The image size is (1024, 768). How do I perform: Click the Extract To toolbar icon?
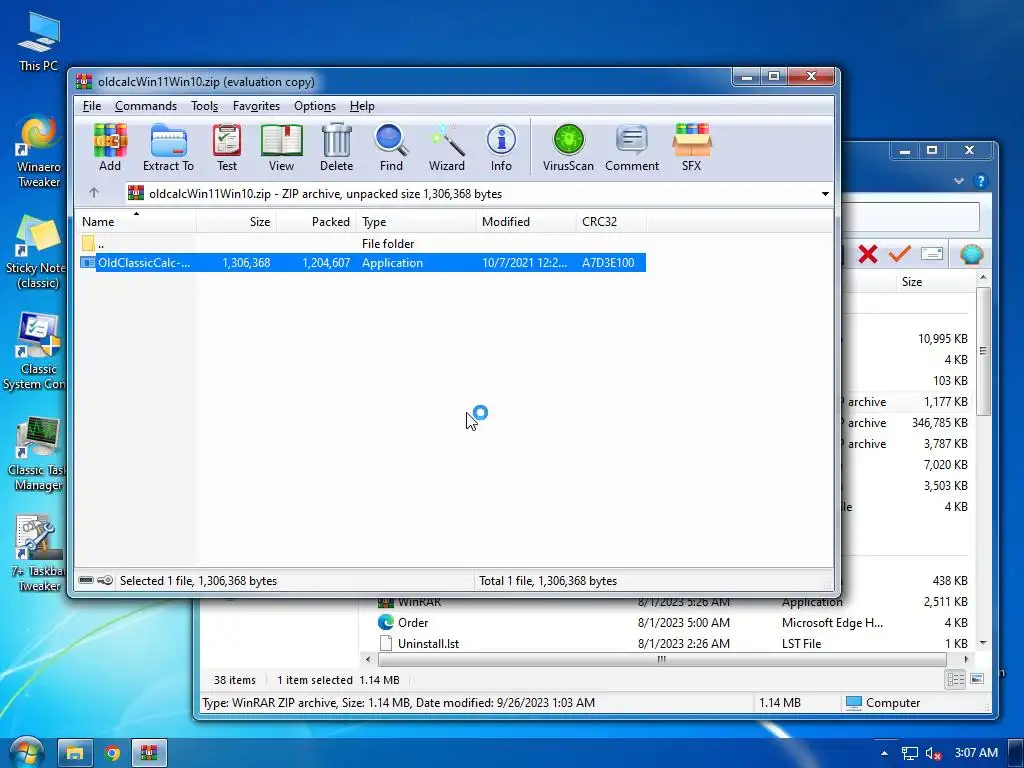pyautogui.click(x=168, y=148)
